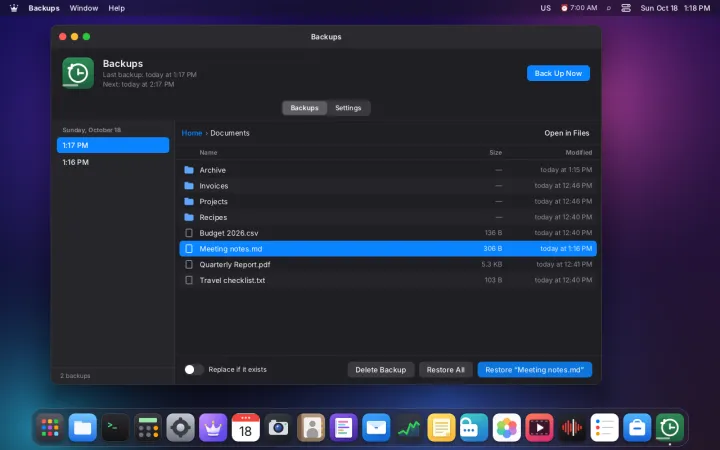Select the 1:16 PM backup
Image resolution: width=720 pixels, height=450 pixels.
click(113, 162)
